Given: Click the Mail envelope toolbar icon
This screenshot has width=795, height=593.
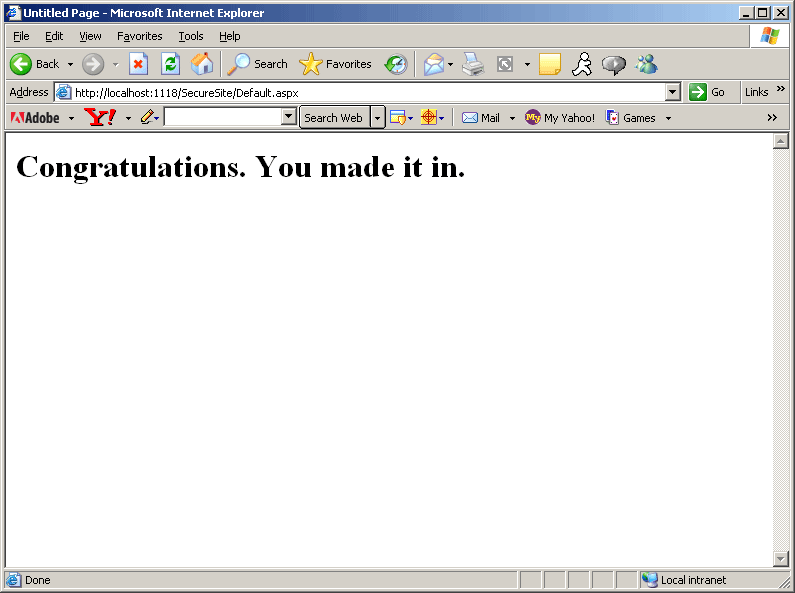Looking at the screenshot, I should click(434, 64).
